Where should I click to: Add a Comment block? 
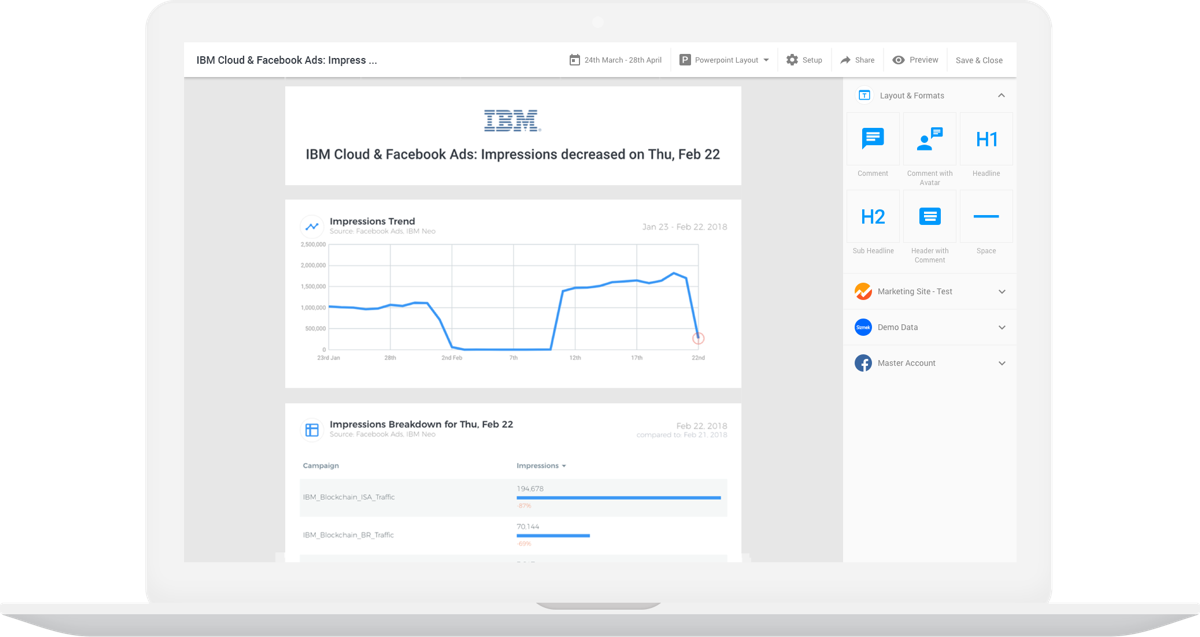click(873, 138)
